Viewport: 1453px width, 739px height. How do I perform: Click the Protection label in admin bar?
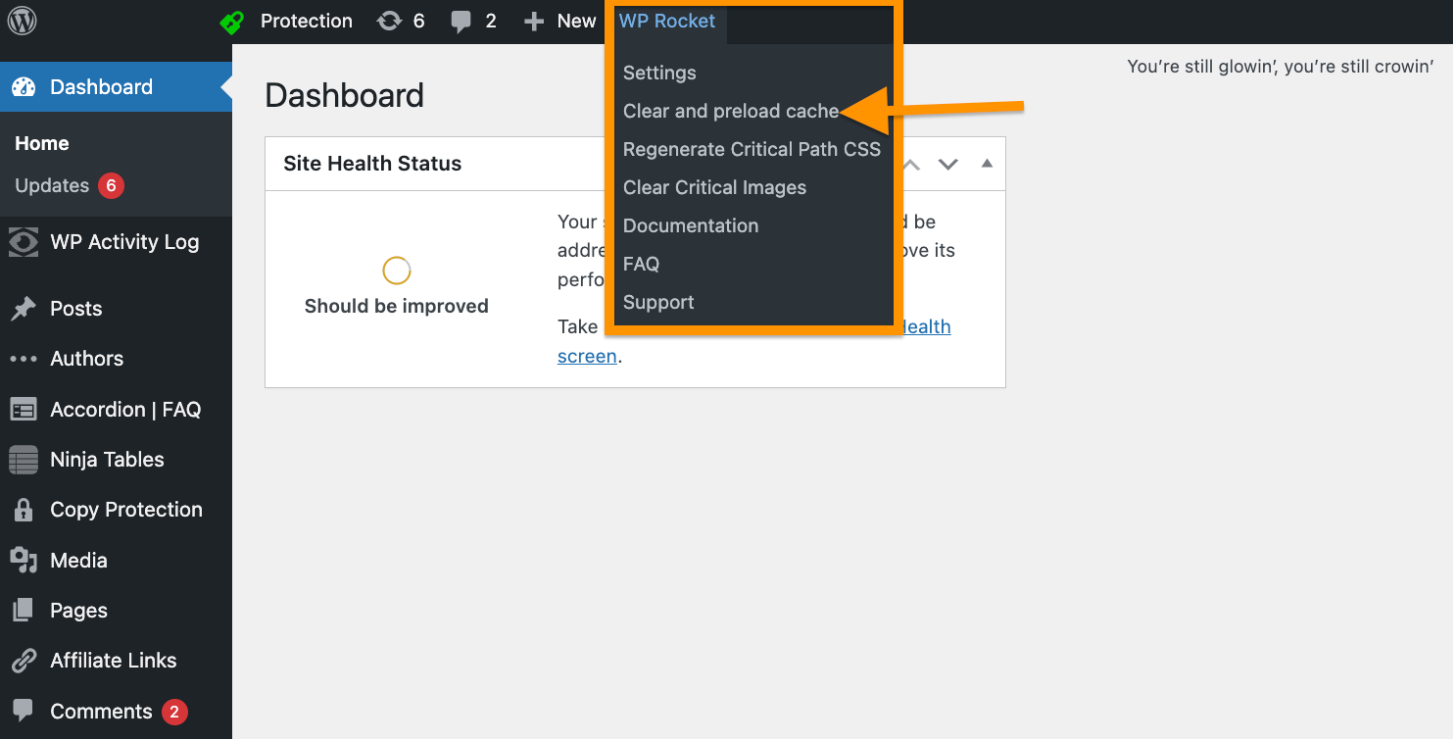point(306,21)
